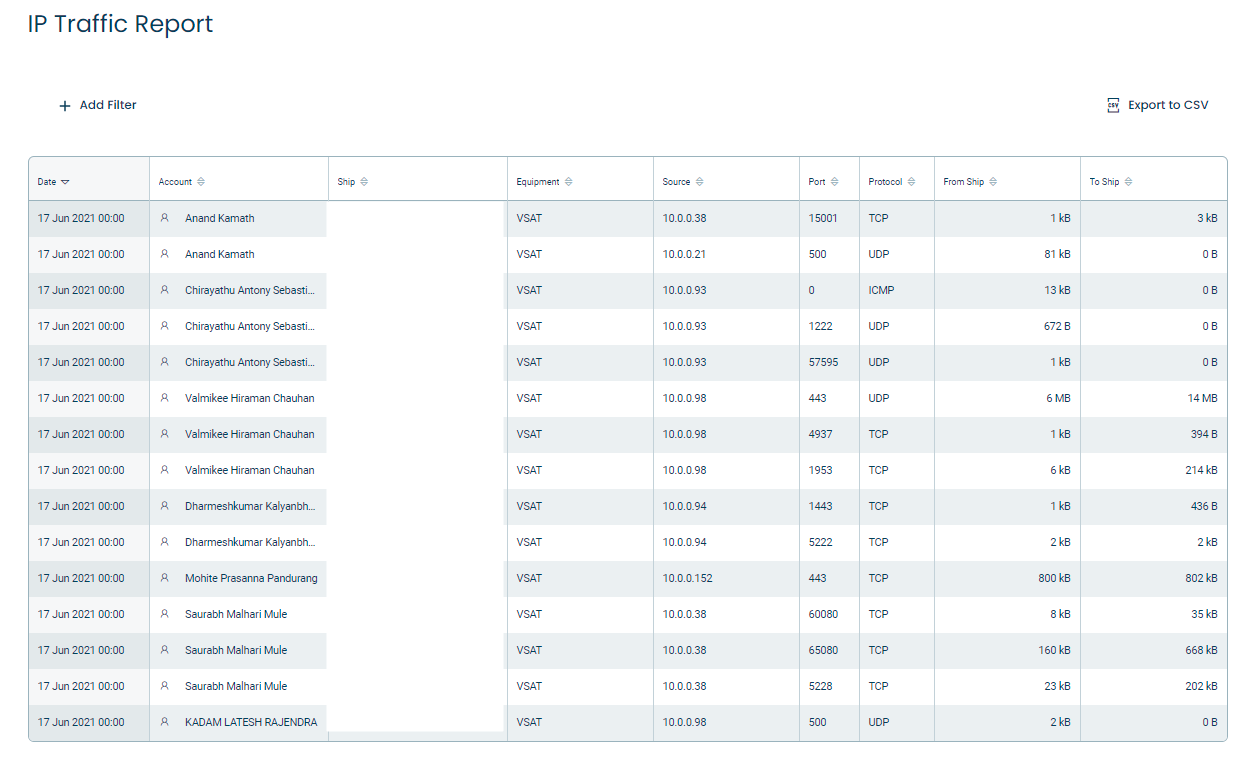This screenshot has height=758, width=1249.
Task: Click the sort icon beside Account header
Action: click(x=201, y=182)
